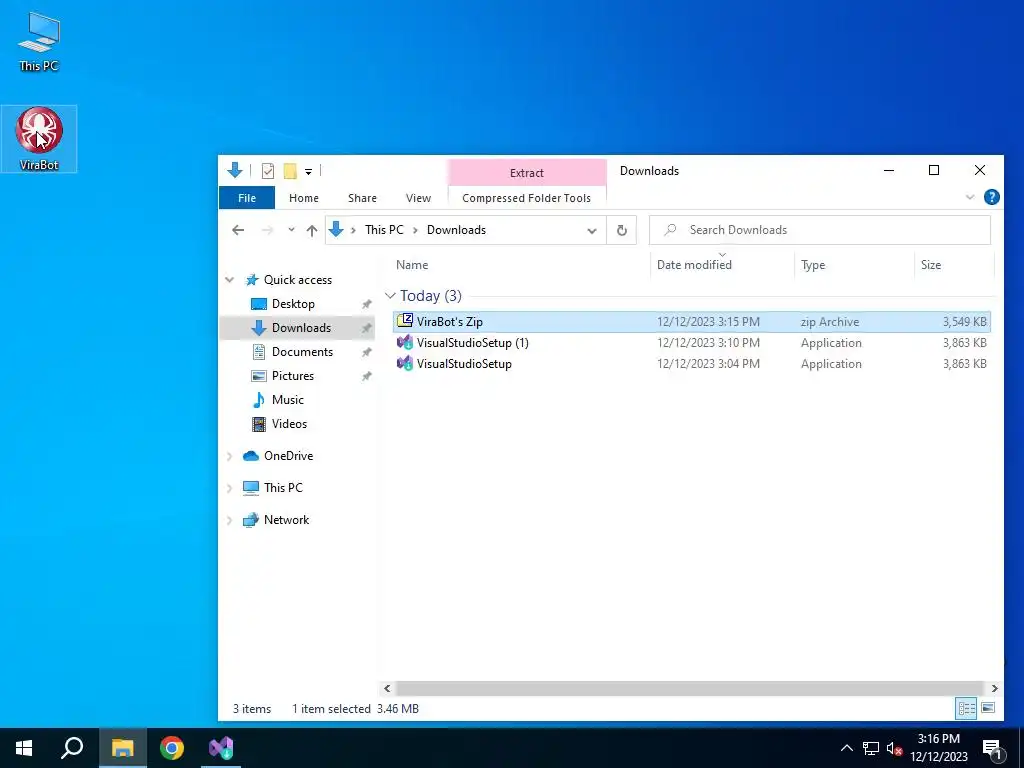The height and width of the screenshot is (768, 1024).
Task: Open the Action Center notifications icon
Action: click(x=992, y=749)
